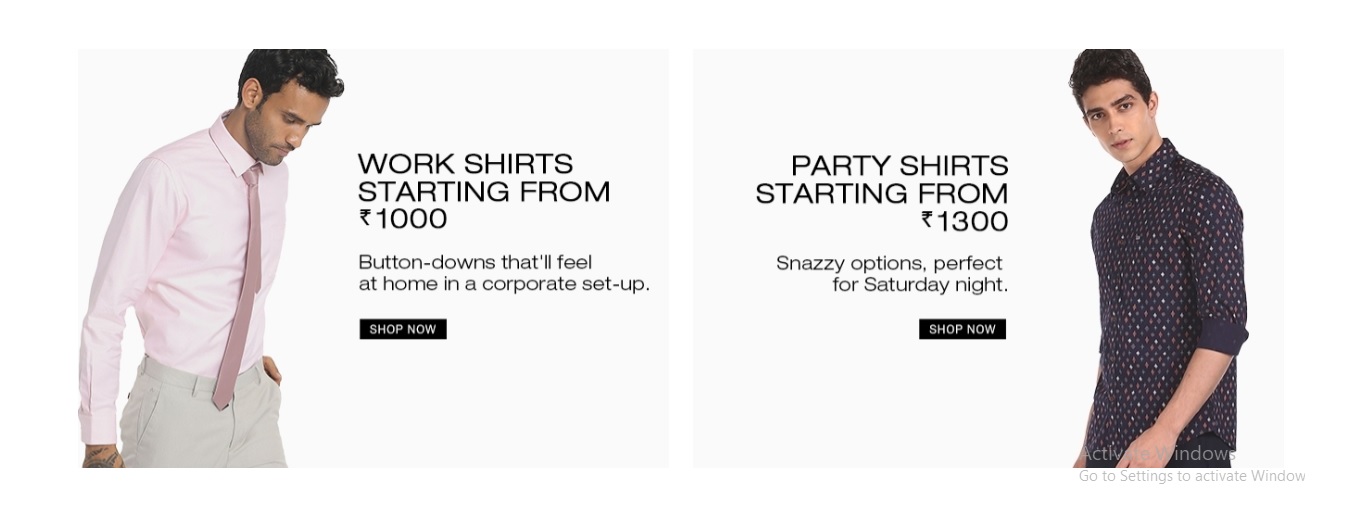Open the Work Shirts Starting From heading
The width and height of the screenshot is (1350, 529).
484,177
